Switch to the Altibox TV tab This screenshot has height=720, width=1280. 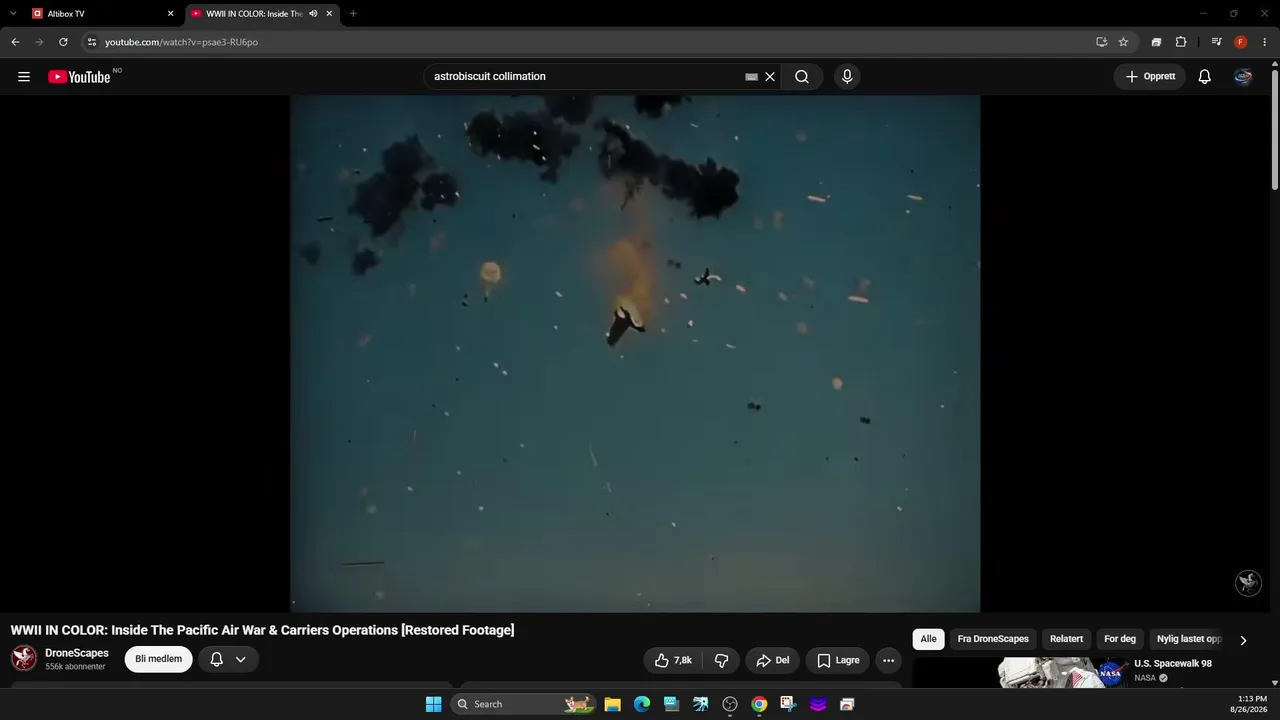(104, 14)
